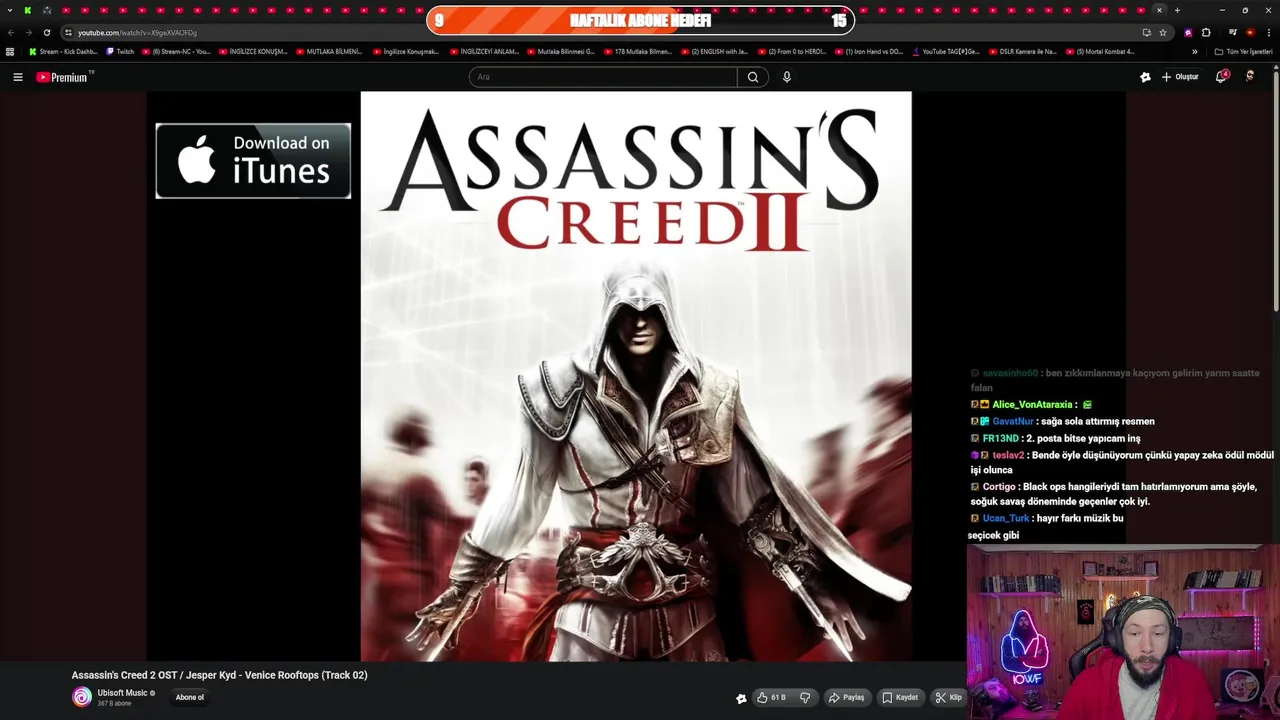Click the Download on iTunes badge
The image size is (1280, 720).
click(x=253, y=161)
